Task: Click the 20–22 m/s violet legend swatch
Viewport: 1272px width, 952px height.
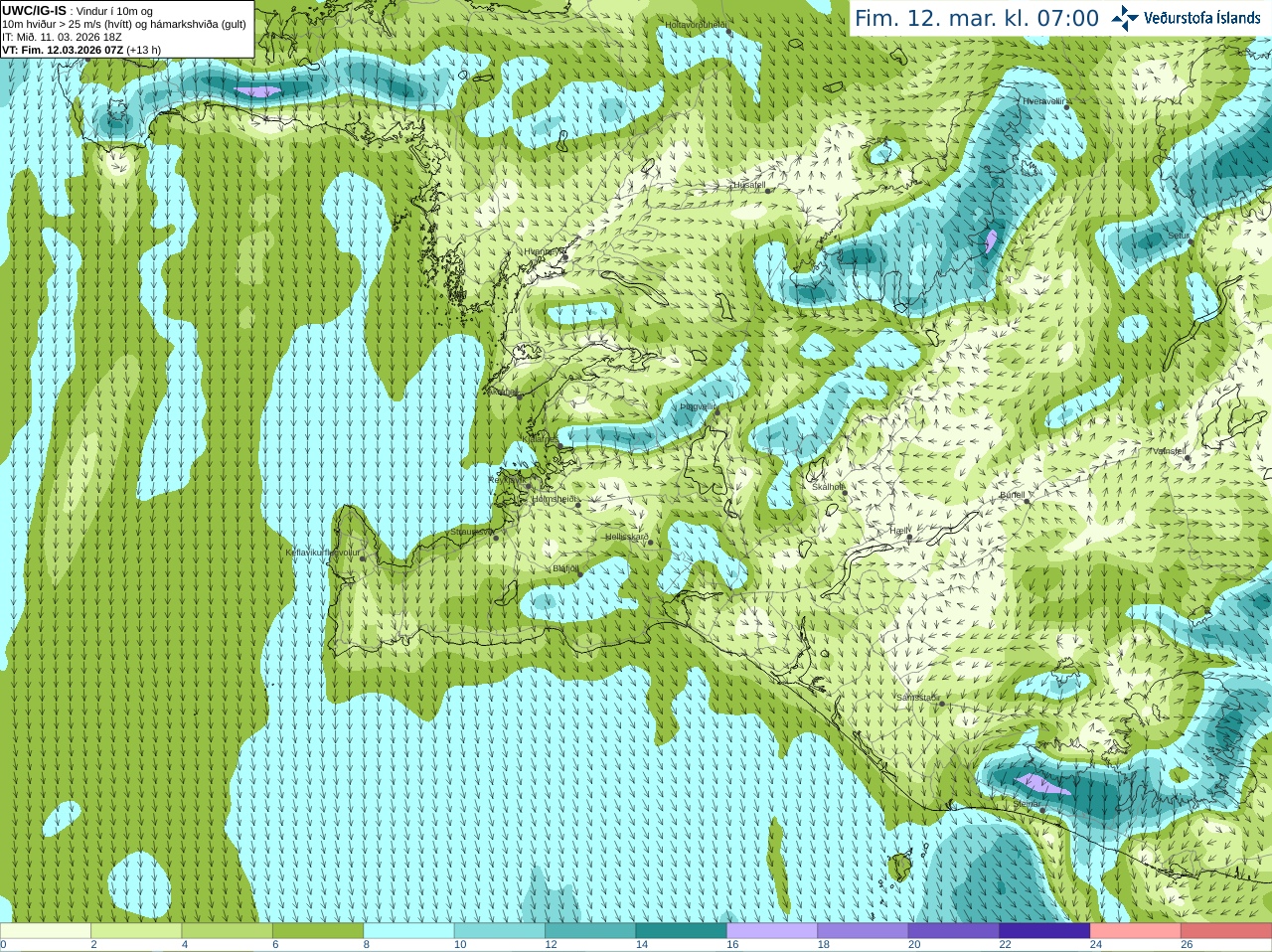Action: click(x=954, y=931)
